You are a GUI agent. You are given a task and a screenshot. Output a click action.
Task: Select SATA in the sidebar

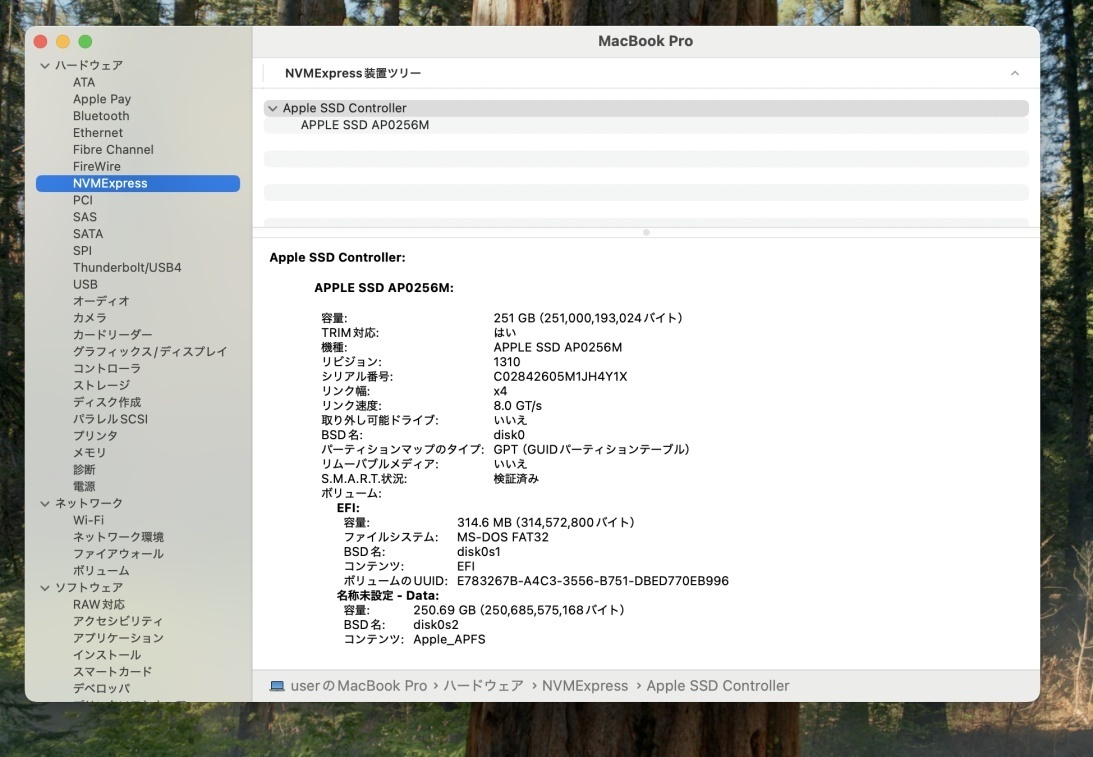tap(88, 234)
